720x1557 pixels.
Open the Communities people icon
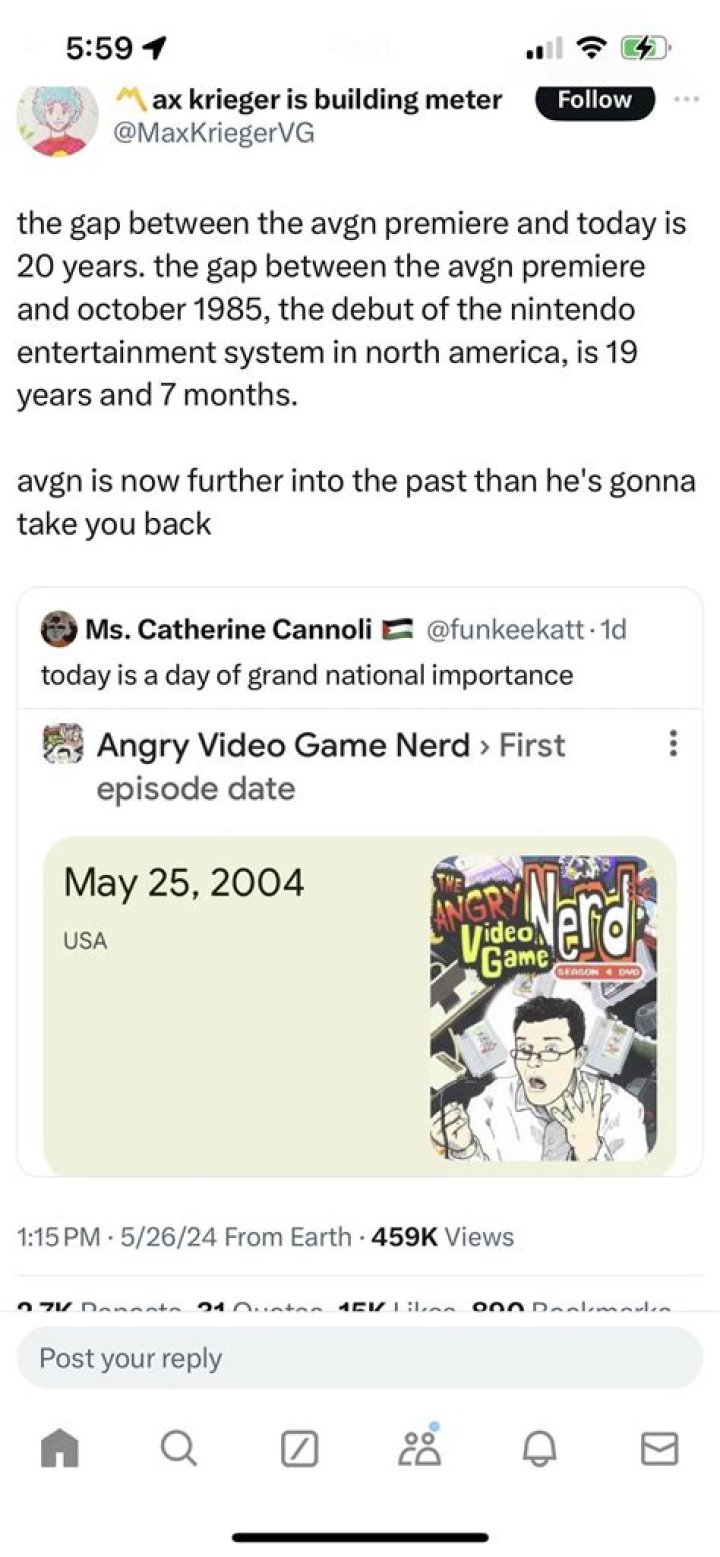click(419, 1447)
